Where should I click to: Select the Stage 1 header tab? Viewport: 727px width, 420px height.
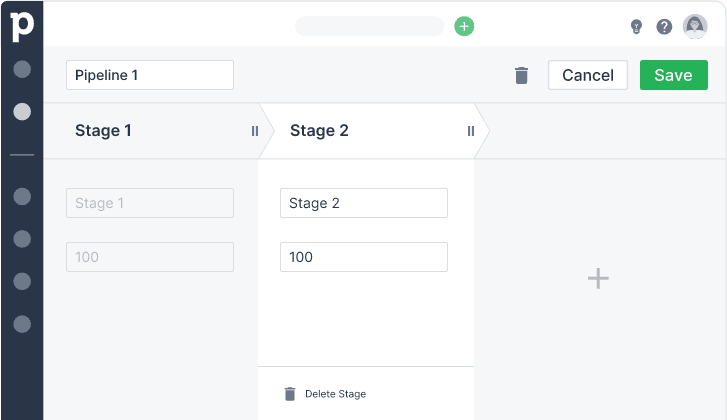(103, 131)
